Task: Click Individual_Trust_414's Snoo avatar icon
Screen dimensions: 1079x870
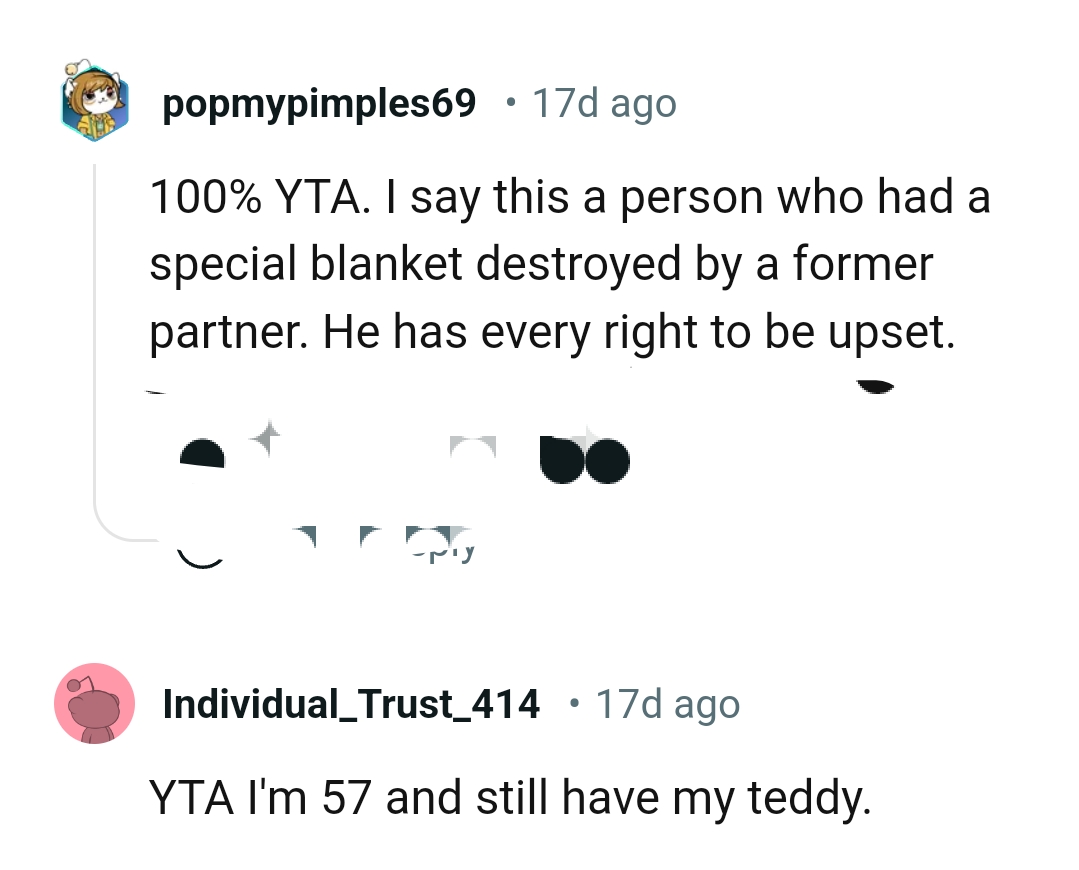Action: click(95, 704)
